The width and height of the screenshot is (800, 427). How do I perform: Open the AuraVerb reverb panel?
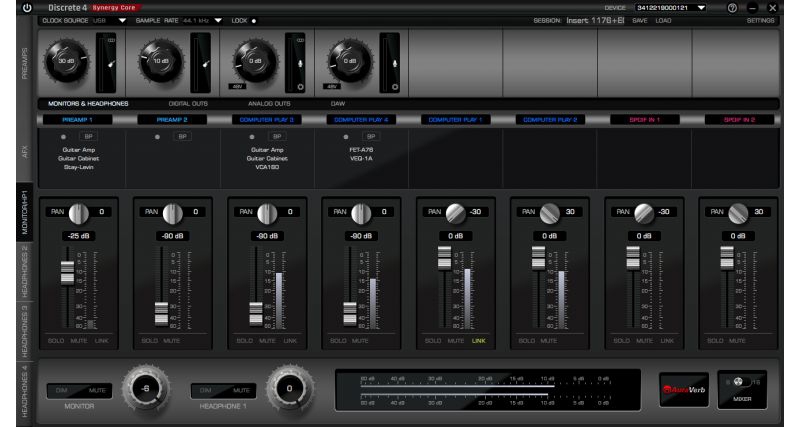coord(684,390)
